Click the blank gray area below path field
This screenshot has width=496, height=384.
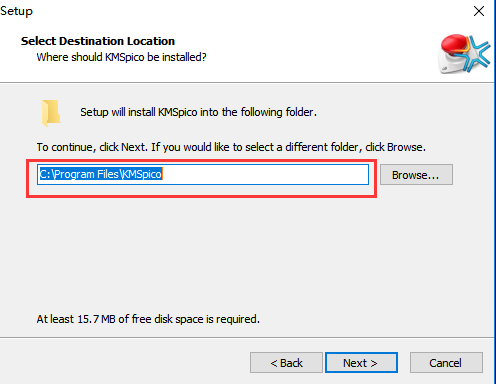[x=247, y=253]
